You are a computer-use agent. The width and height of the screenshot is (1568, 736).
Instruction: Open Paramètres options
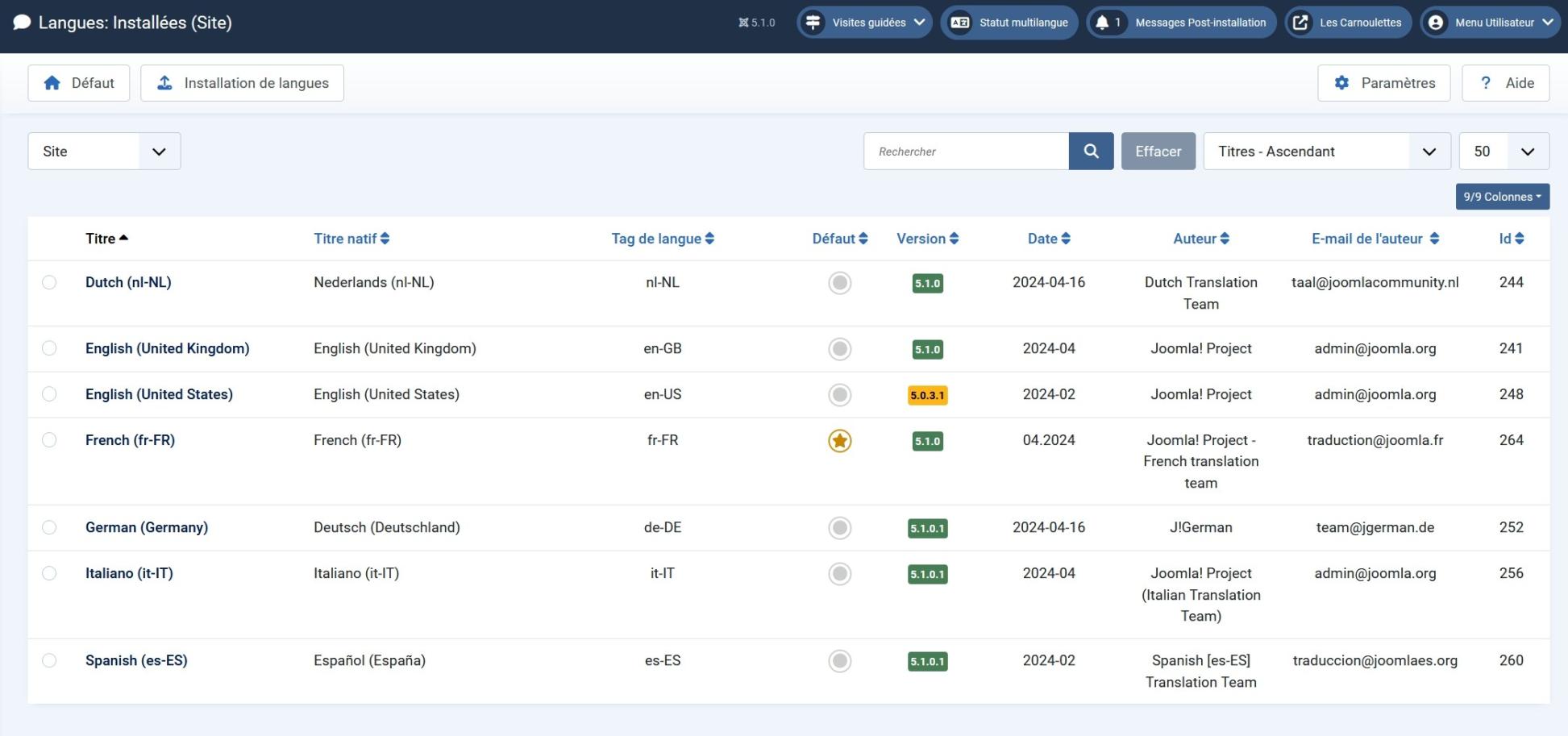coord(1384,83)
